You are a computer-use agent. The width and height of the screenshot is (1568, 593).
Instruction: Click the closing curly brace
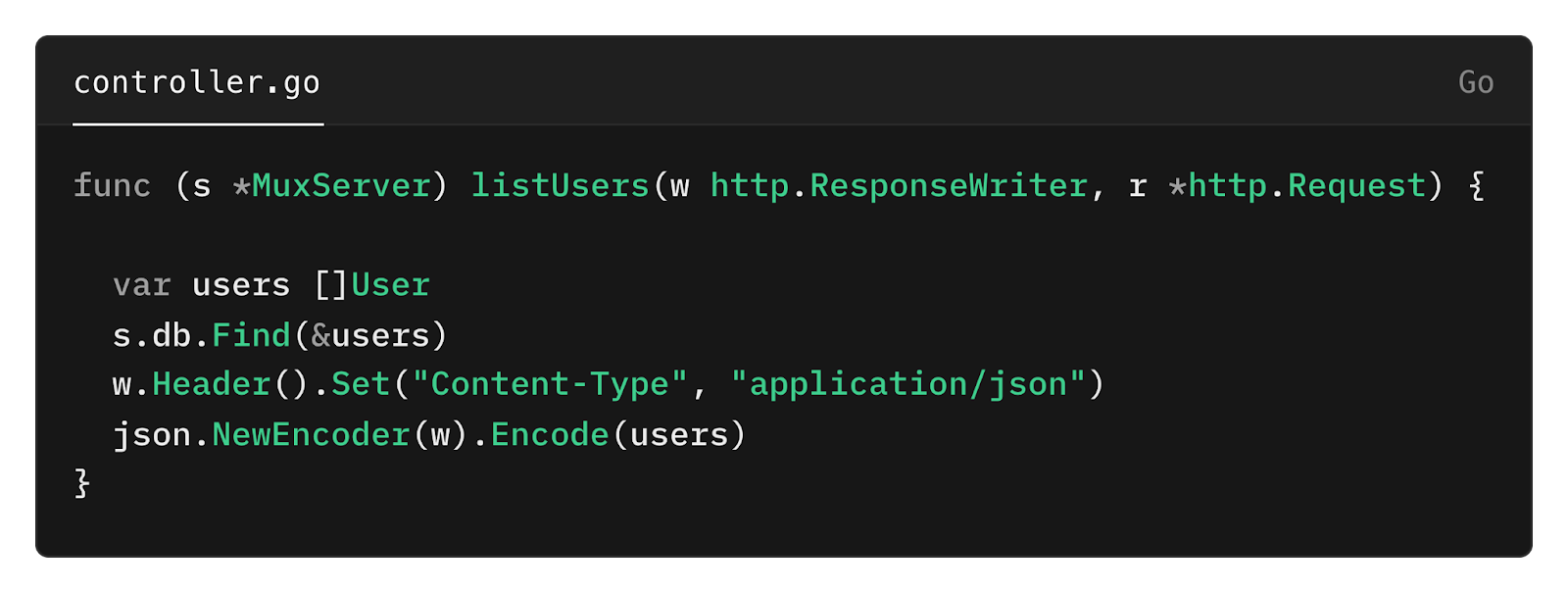[x=82, y=483]
